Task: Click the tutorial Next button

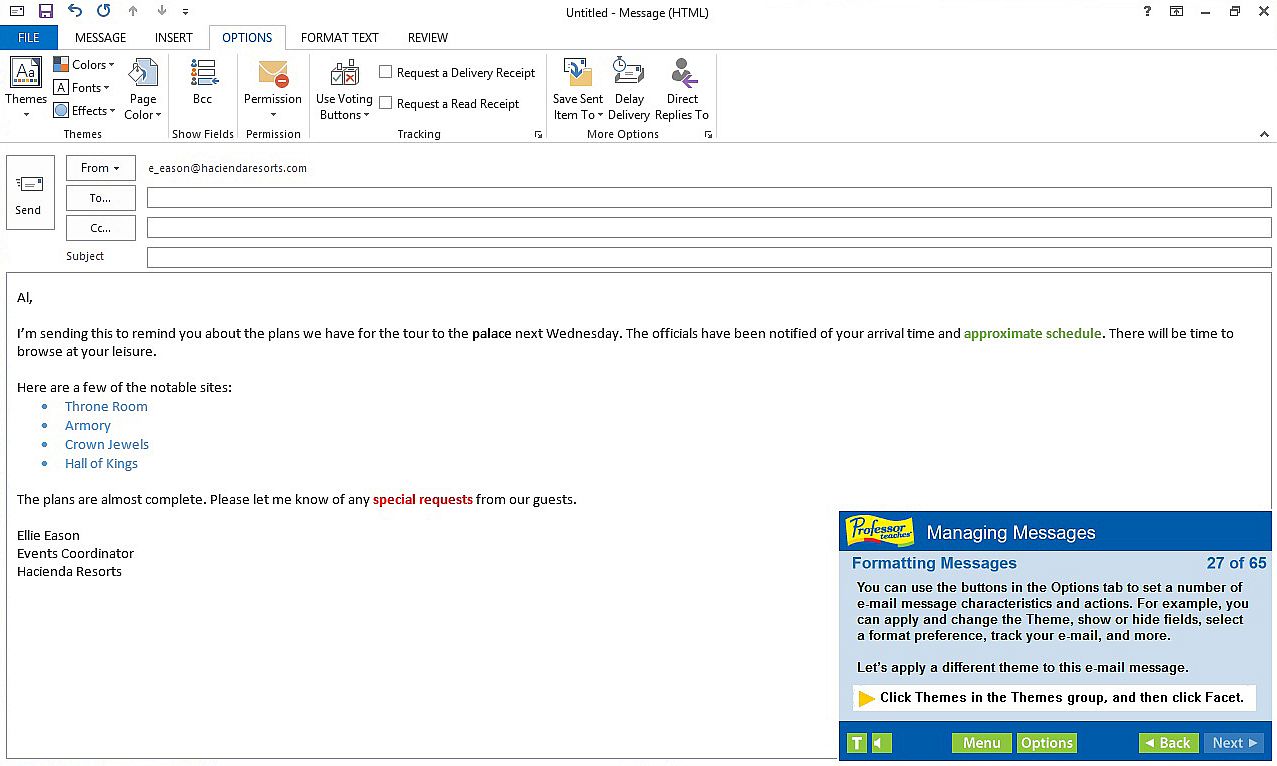Action: click(1234, 743)
